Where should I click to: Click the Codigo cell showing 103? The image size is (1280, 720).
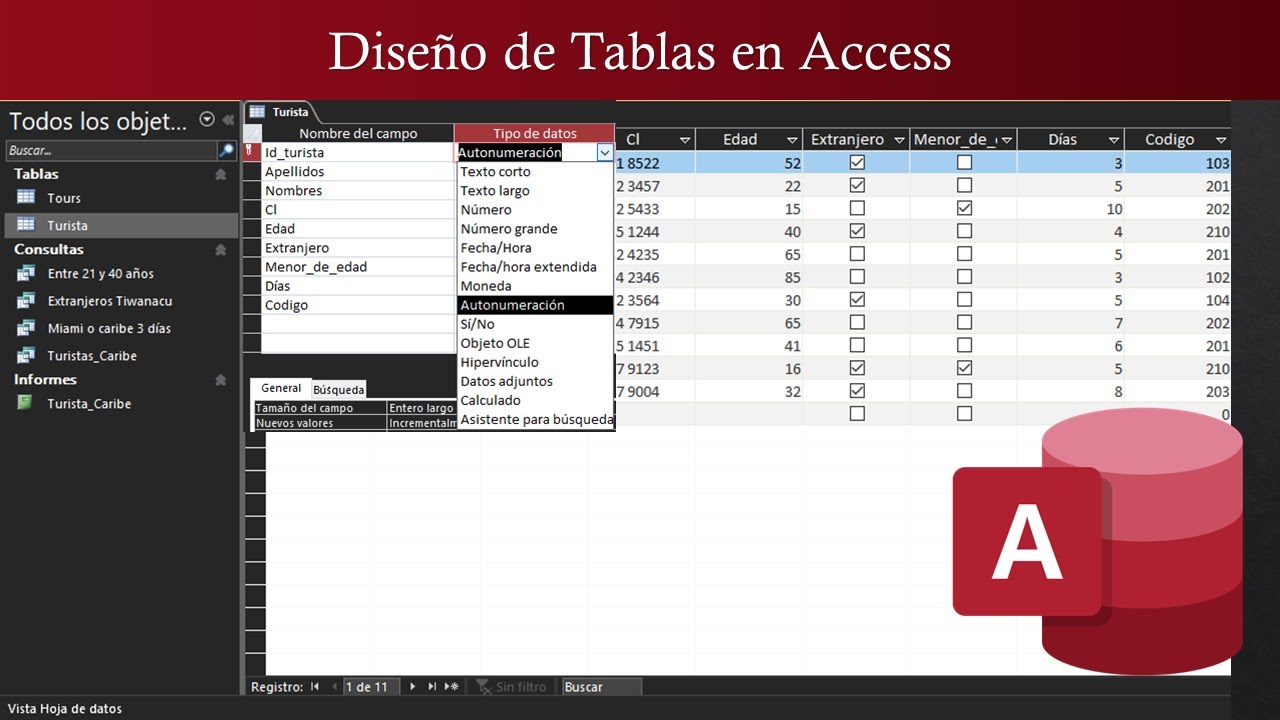(1177, 162)
